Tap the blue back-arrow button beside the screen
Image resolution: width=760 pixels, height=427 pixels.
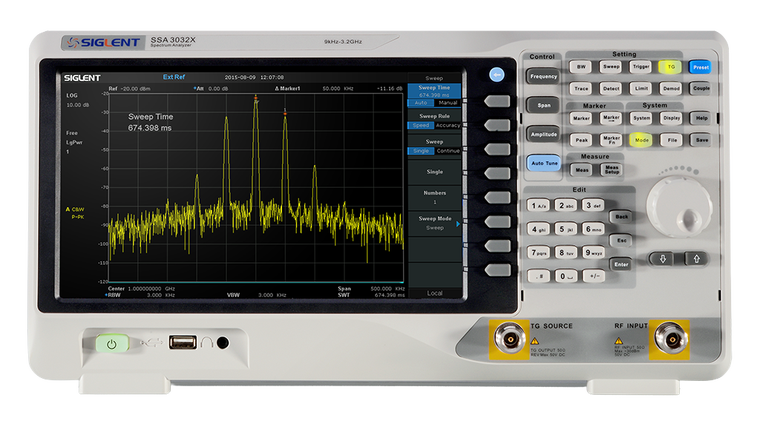tap(496, 74)
